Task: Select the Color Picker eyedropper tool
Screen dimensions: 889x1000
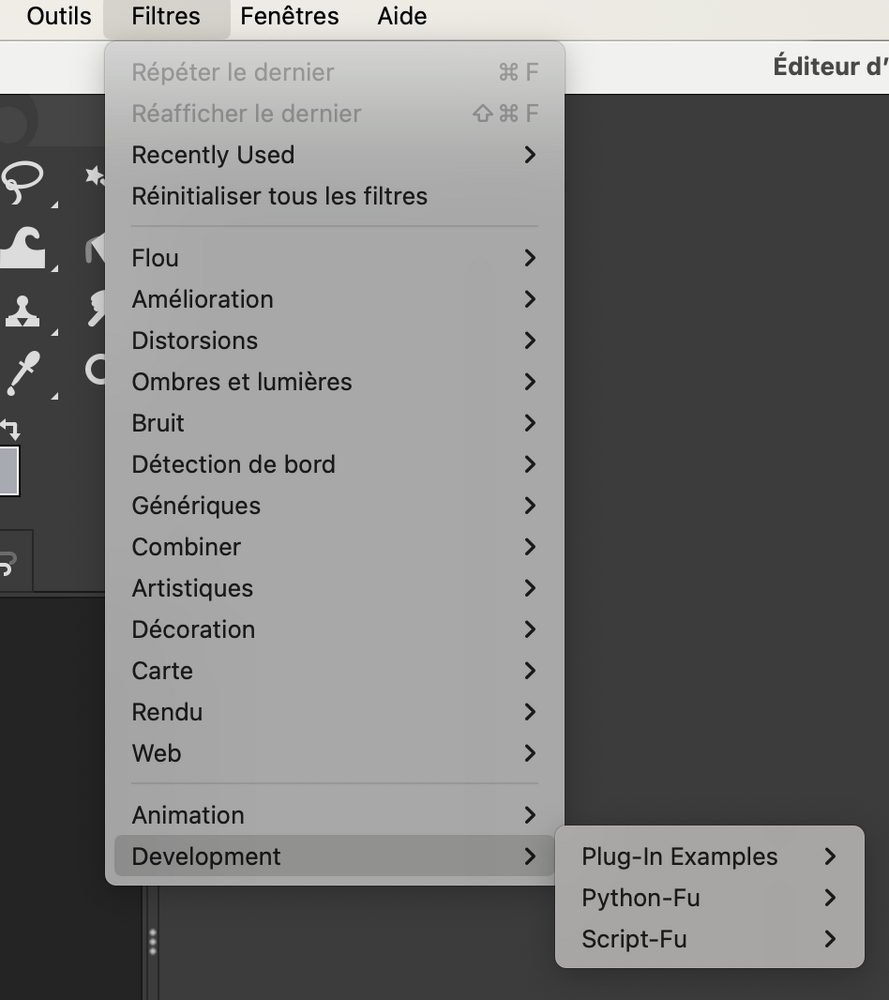Action: point(23,372)
